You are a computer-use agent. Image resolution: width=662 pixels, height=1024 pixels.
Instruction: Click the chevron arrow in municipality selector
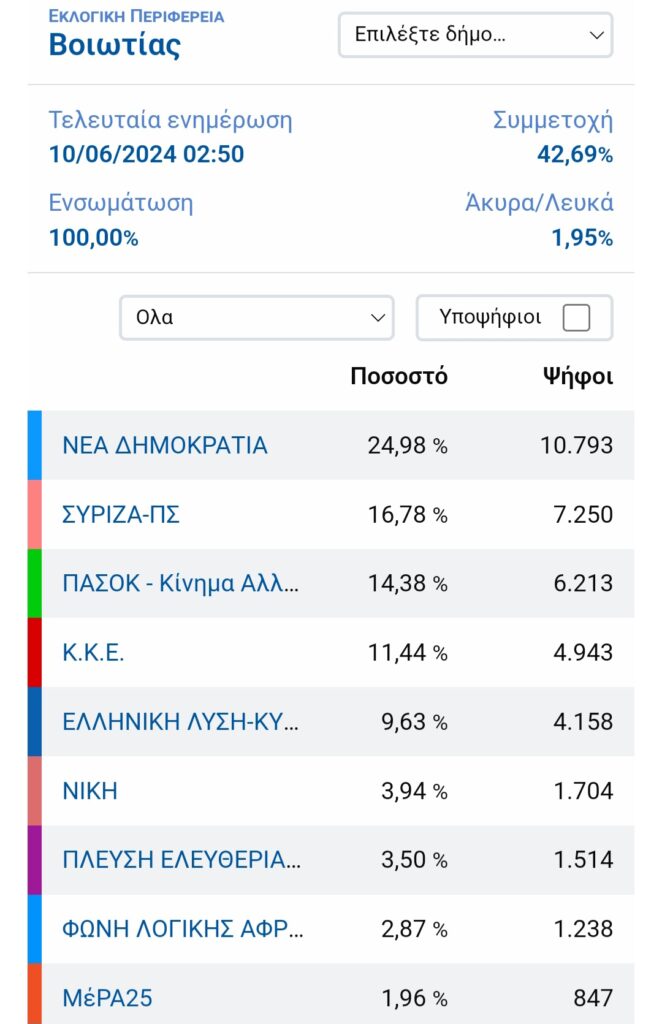coord(596,35)
